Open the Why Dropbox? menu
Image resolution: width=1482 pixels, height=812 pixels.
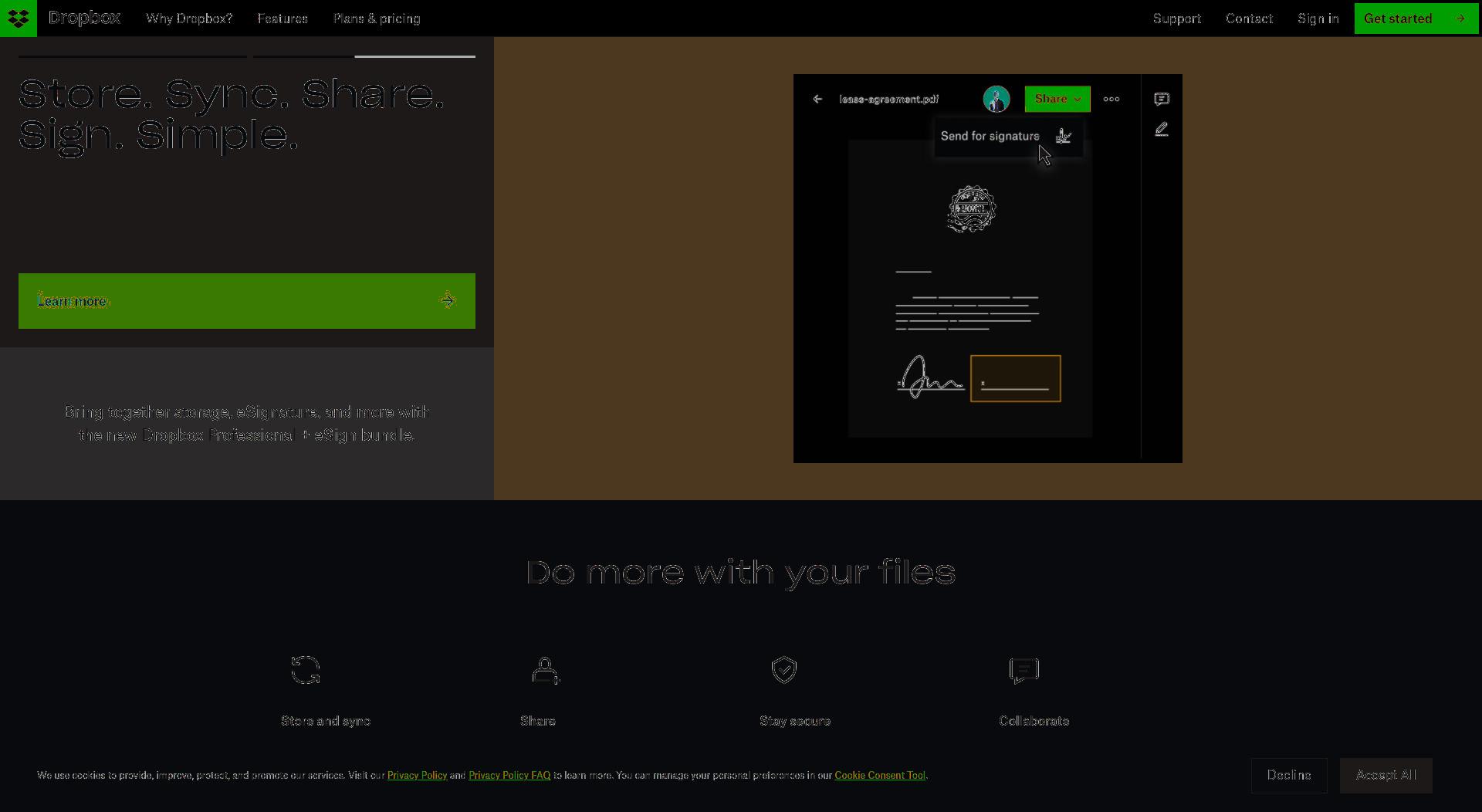tap(189, 19)
